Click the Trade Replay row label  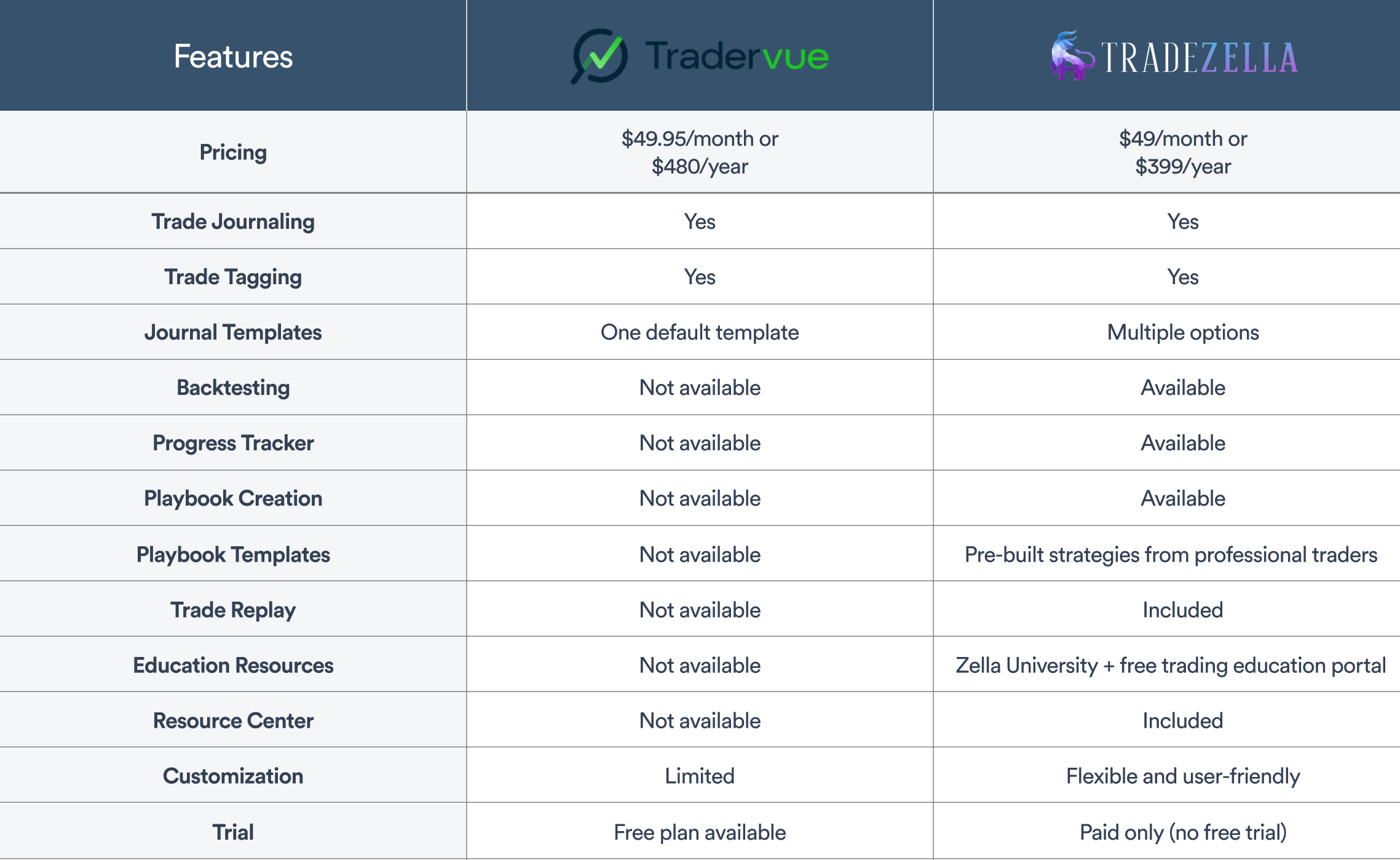(x=233, y=610)
